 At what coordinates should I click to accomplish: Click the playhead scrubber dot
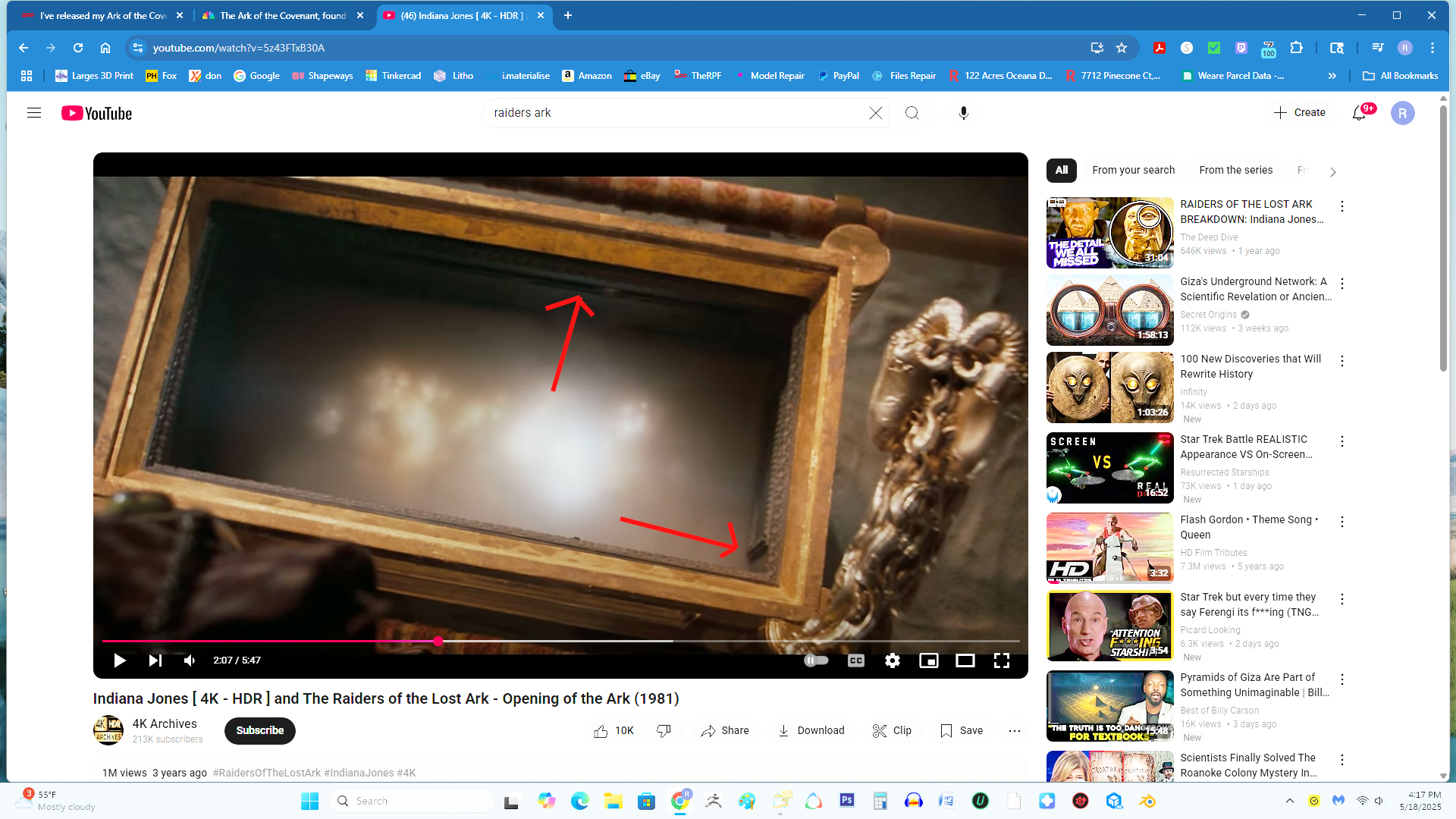click(x=438, y=642)
